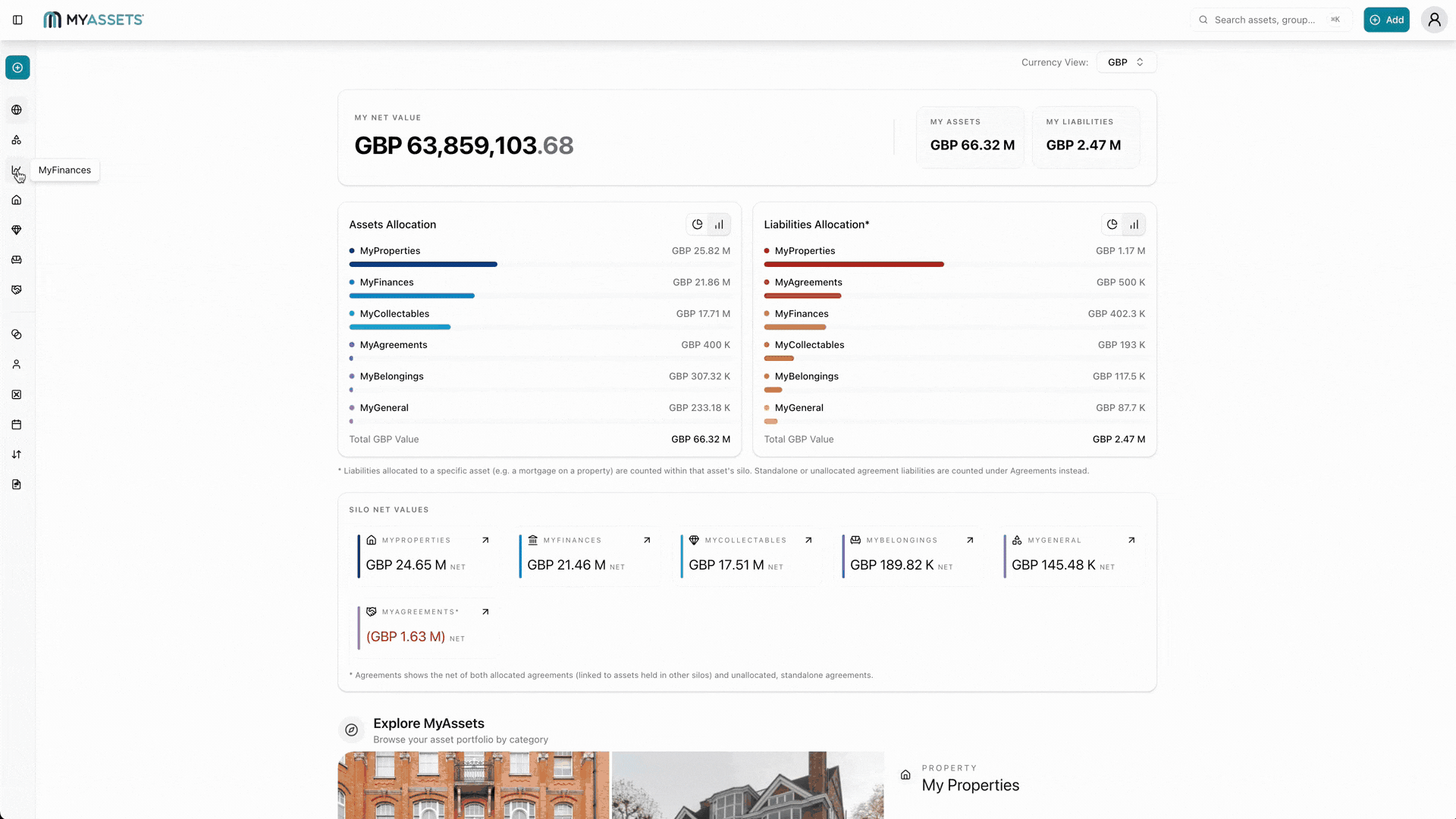Open the crossed box icon in sidebar
This screenshot has width=1456, height=819.
(x=17, y=394)
